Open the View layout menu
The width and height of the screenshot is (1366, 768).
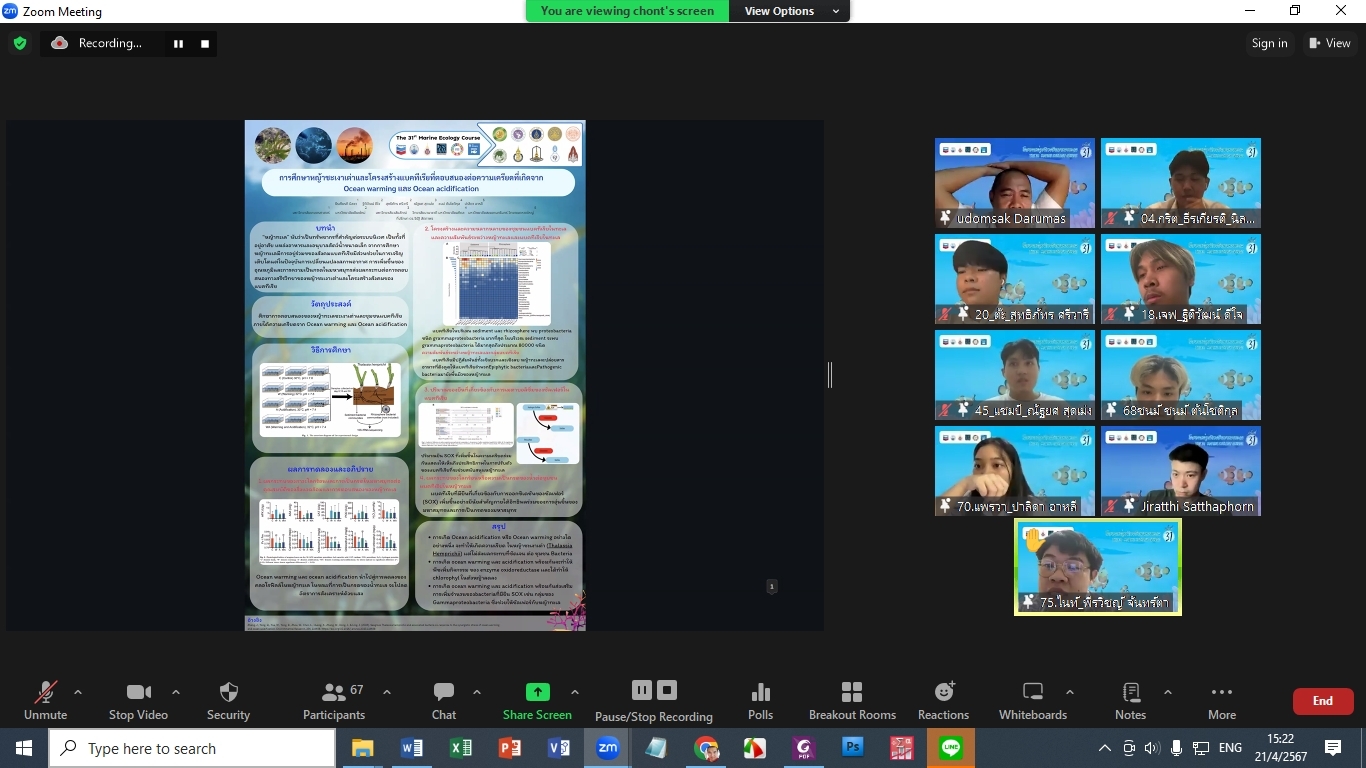pos(1329,43)
